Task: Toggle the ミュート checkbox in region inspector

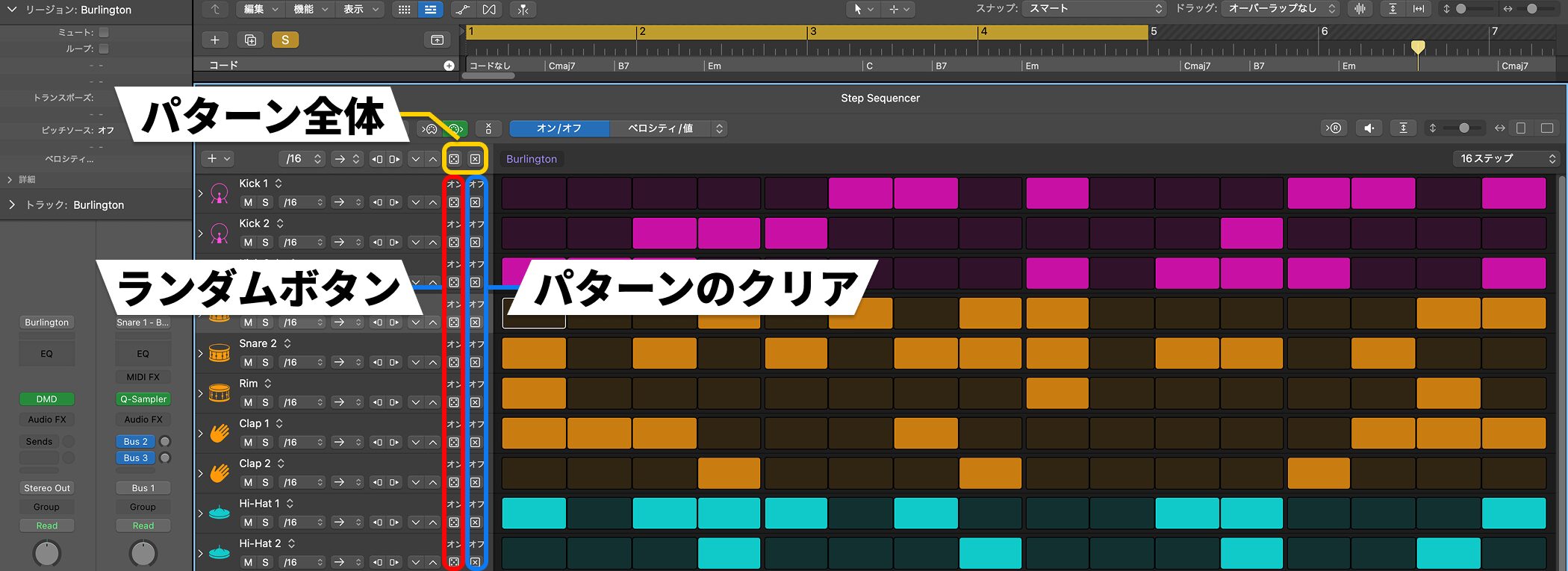Action: pos(104,32)
